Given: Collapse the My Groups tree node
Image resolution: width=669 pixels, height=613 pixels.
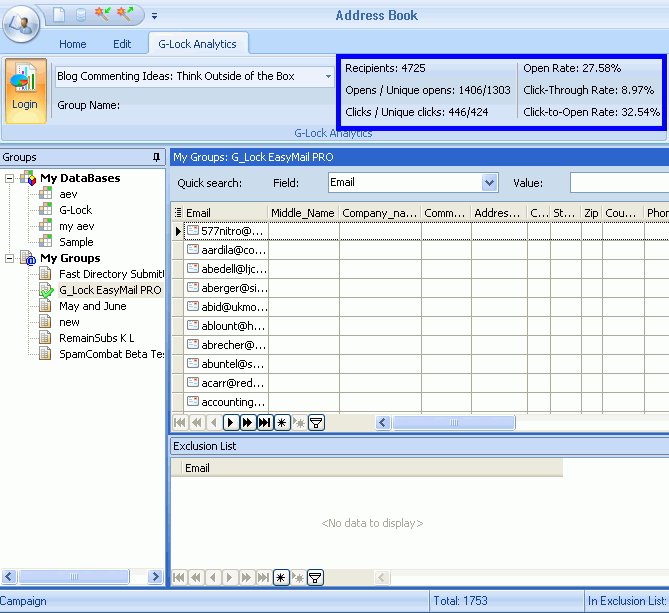Looking at the screenshot, I should (x=9, y=259).
